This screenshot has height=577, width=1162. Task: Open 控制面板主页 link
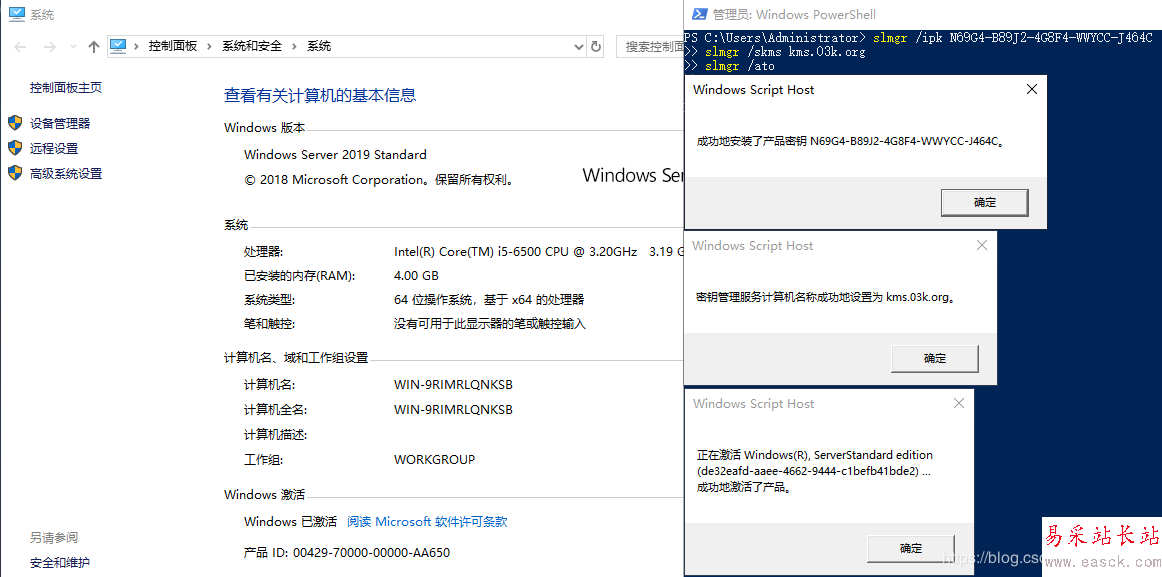[x=66, y=88]
